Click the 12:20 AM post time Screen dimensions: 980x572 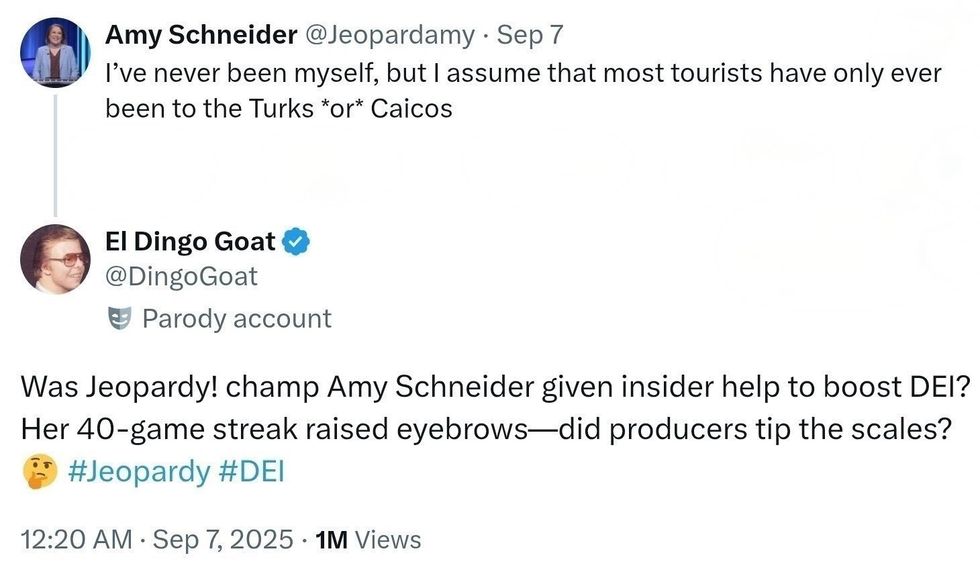tap(76, 540)
